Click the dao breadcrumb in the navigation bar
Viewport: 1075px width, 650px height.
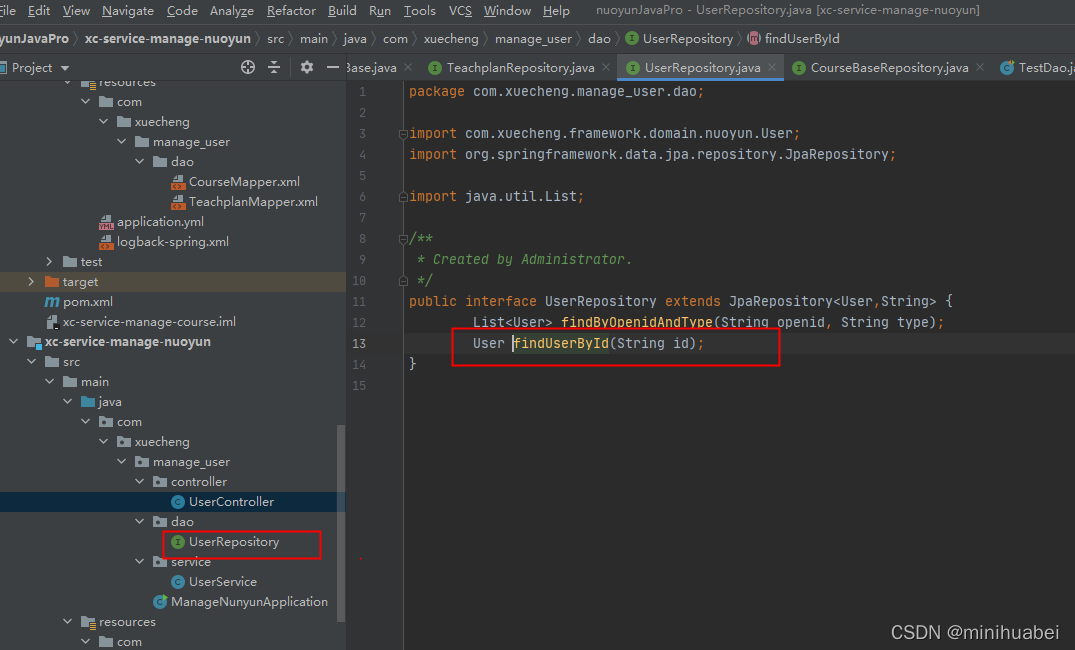pos(599,39)
